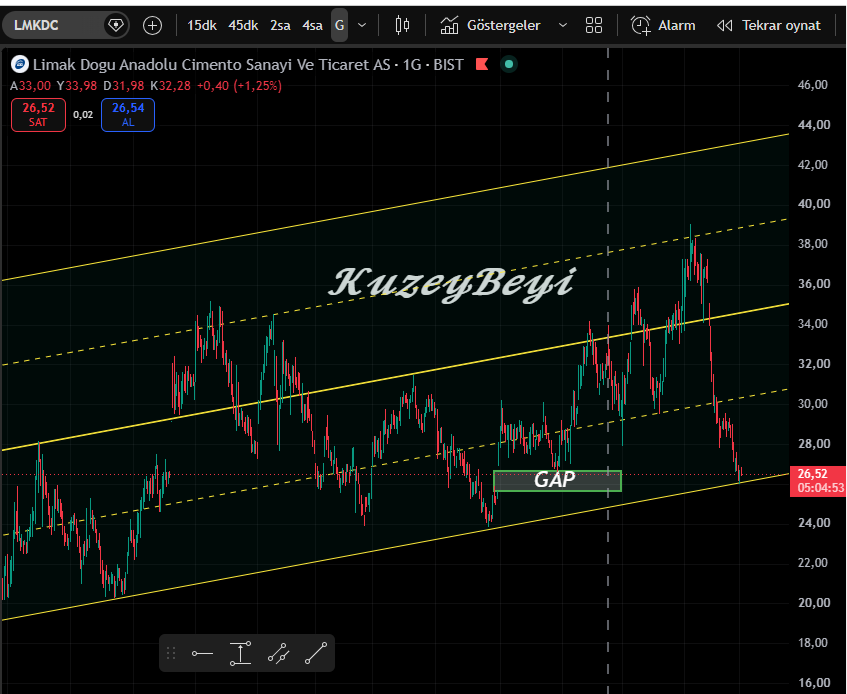
Task: Click the 20,00 price axis label
Action: 814,603
